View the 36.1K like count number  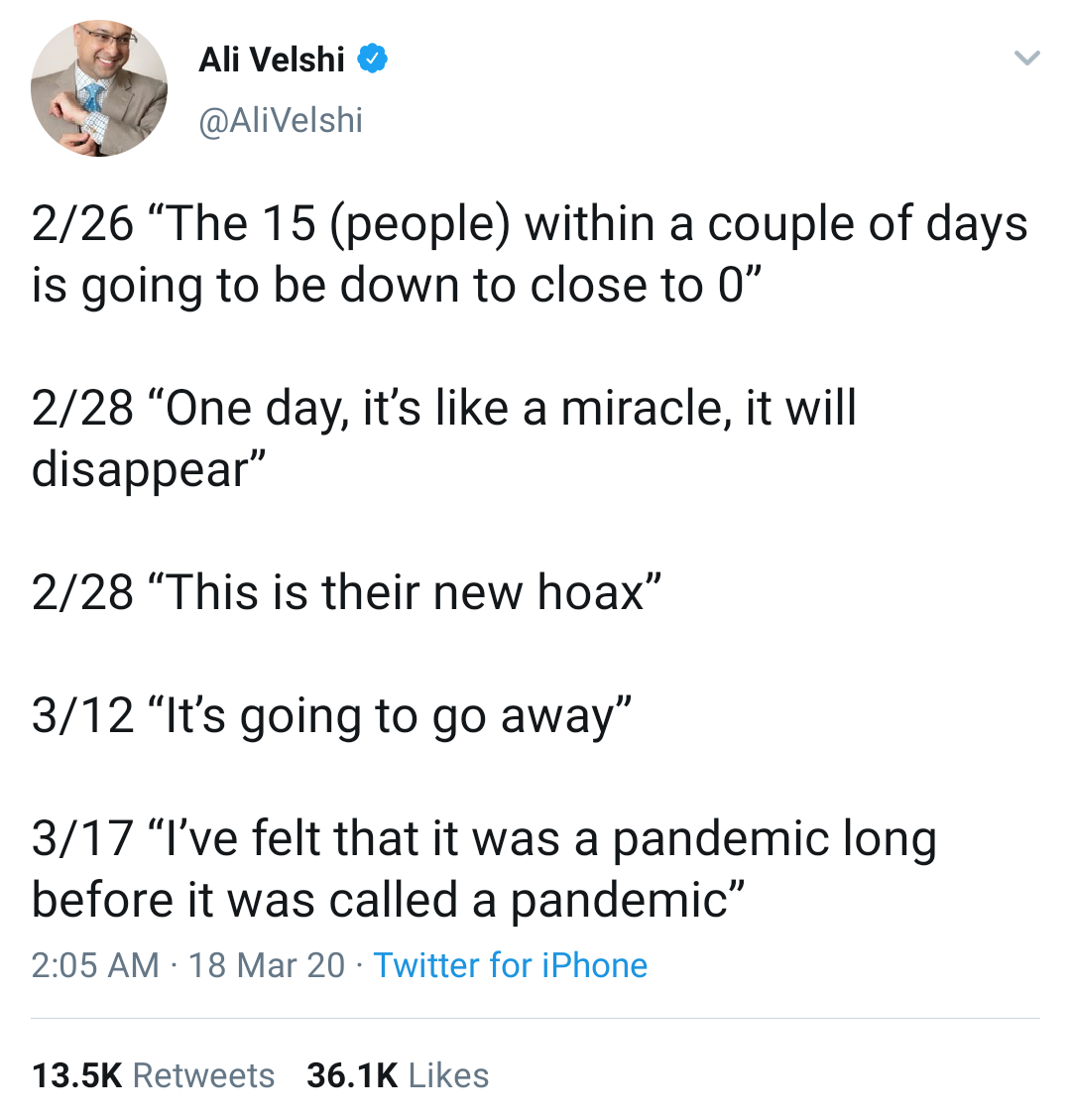pos(352,1075)
